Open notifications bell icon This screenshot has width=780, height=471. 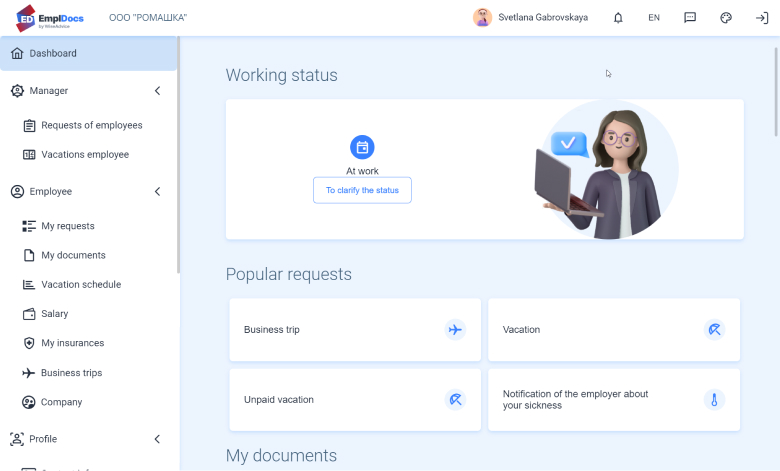(618, 18)
